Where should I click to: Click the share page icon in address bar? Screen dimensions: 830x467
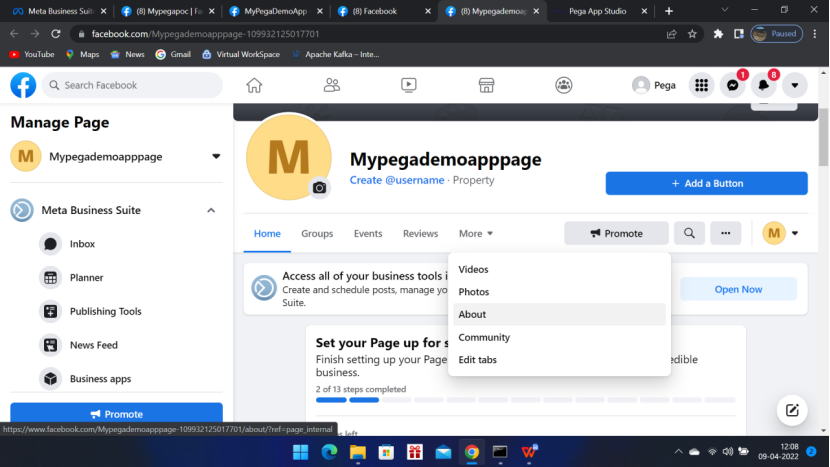pyautogui.click(x=671, y=34)
